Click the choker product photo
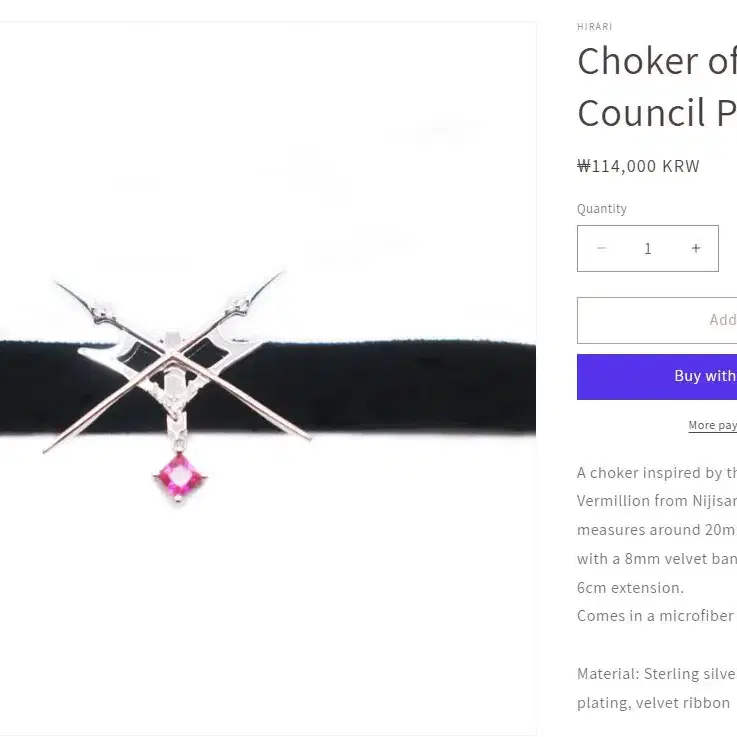 (268, 378)
